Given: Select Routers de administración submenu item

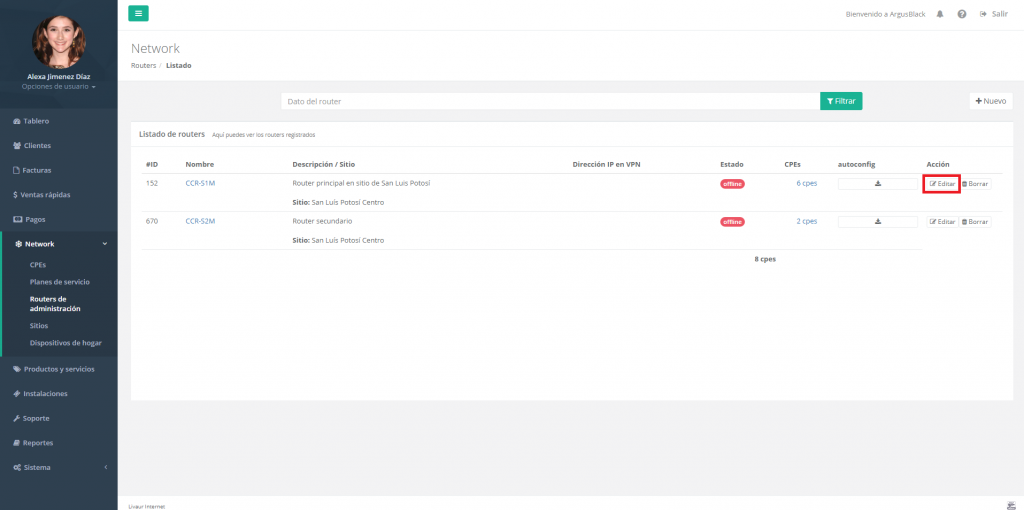Looking at the screenshot, I should click(56, 304).
